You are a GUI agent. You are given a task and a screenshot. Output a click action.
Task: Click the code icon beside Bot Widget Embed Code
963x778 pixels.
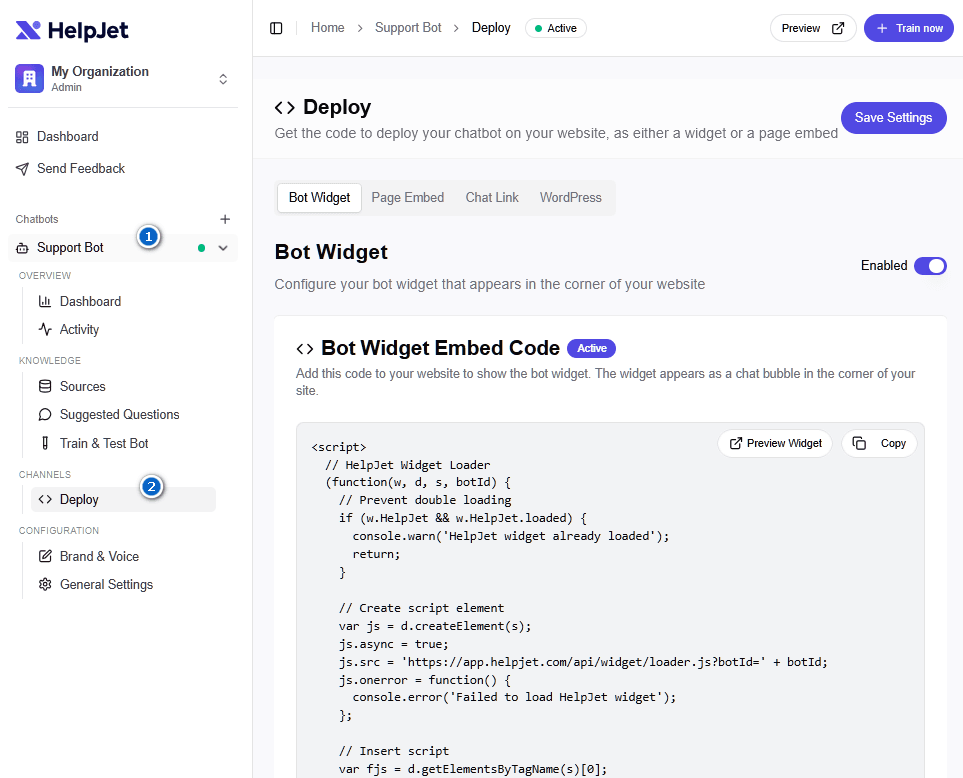point(305,349)
